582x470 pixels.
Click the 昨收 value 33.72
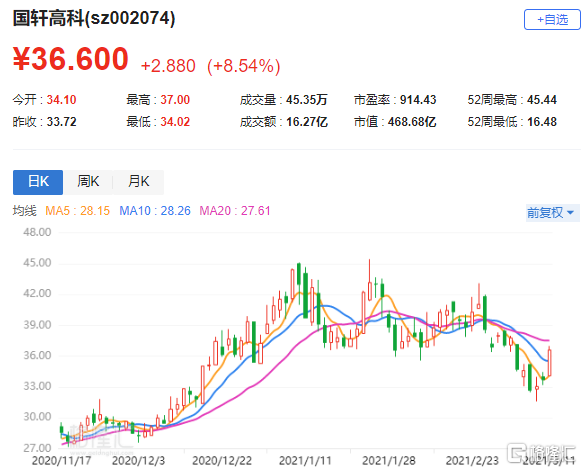click(61, 121)
